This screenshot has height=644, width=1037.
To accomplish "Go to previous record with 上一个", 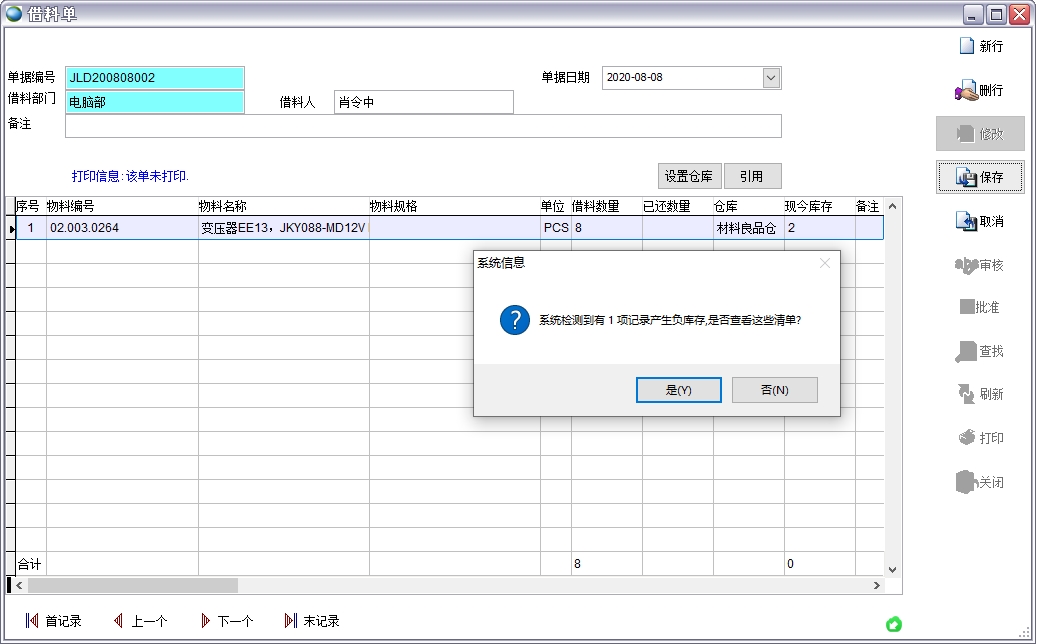I will click(x=140, y=621).
